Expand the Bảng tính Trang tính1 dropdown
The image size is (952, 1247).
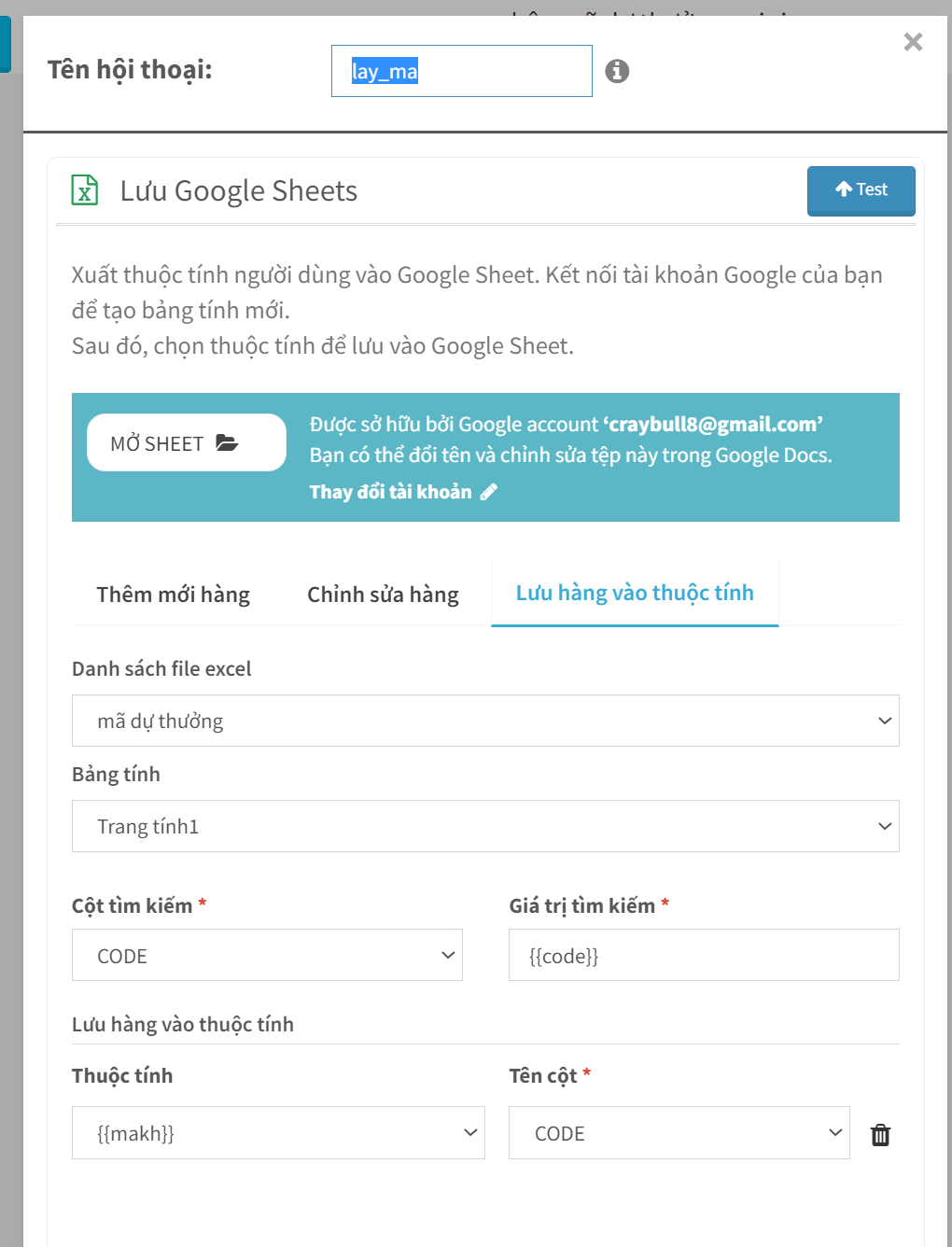(485, 826)
